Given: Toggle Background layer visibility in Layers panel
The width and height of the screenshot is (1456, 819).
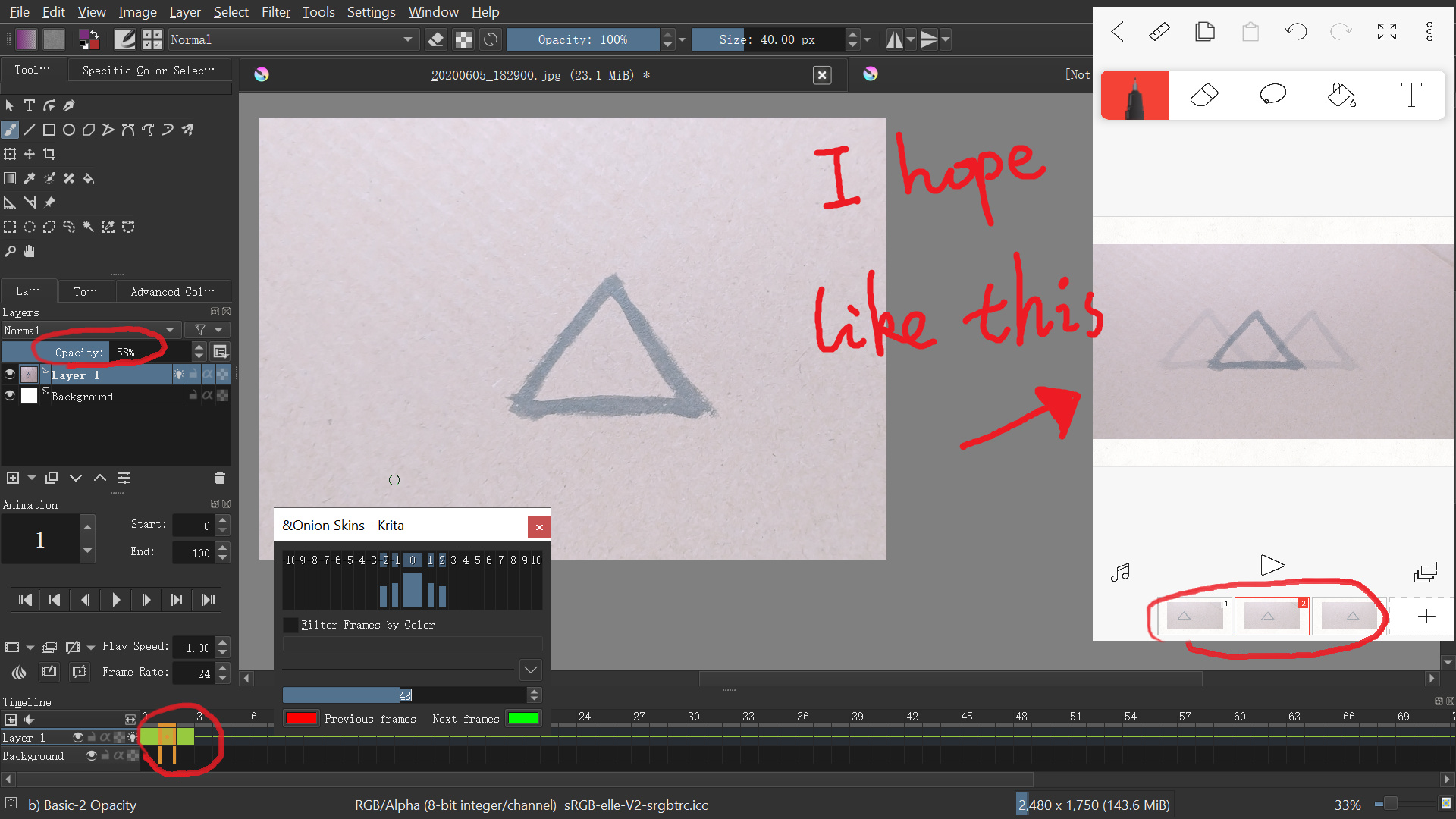Looking at the screenshot, I should [x=10, y=396].
